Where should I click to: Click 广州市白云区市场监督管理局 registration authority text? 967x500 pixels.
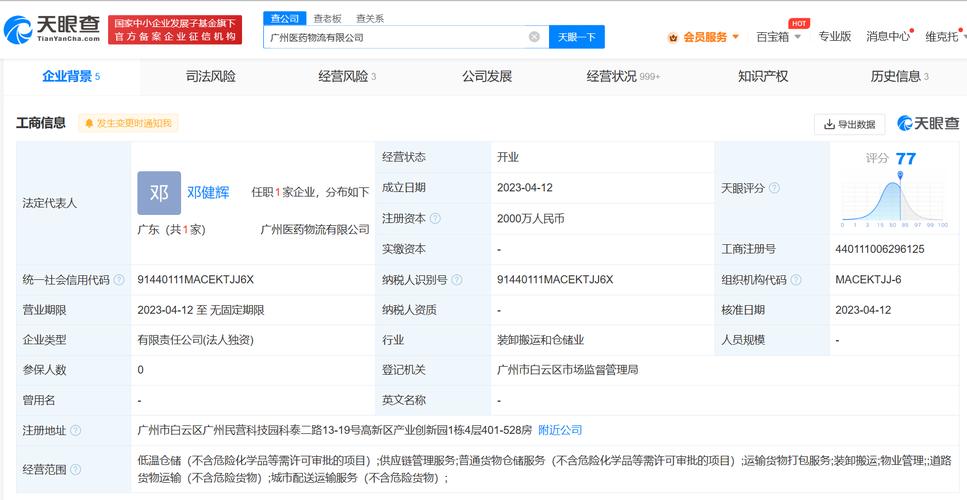(567, 370)
